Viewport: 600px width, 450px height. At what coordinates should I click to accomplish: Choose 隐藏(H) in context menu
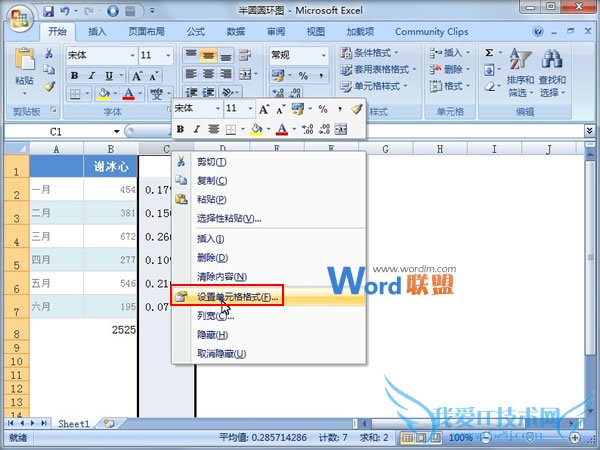[269, 335]
